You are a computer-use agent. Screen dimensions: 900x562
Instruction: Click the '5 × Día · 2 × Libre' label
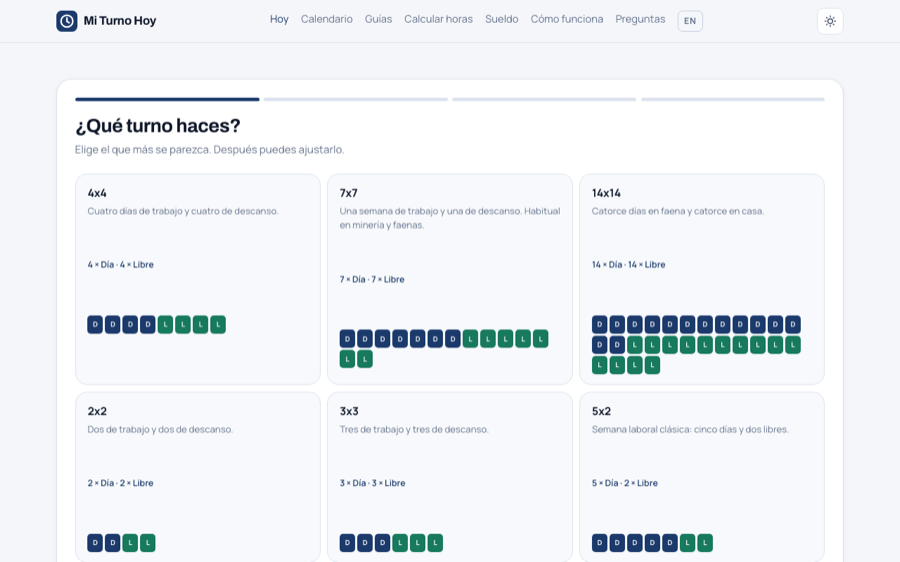pos(624,483)
